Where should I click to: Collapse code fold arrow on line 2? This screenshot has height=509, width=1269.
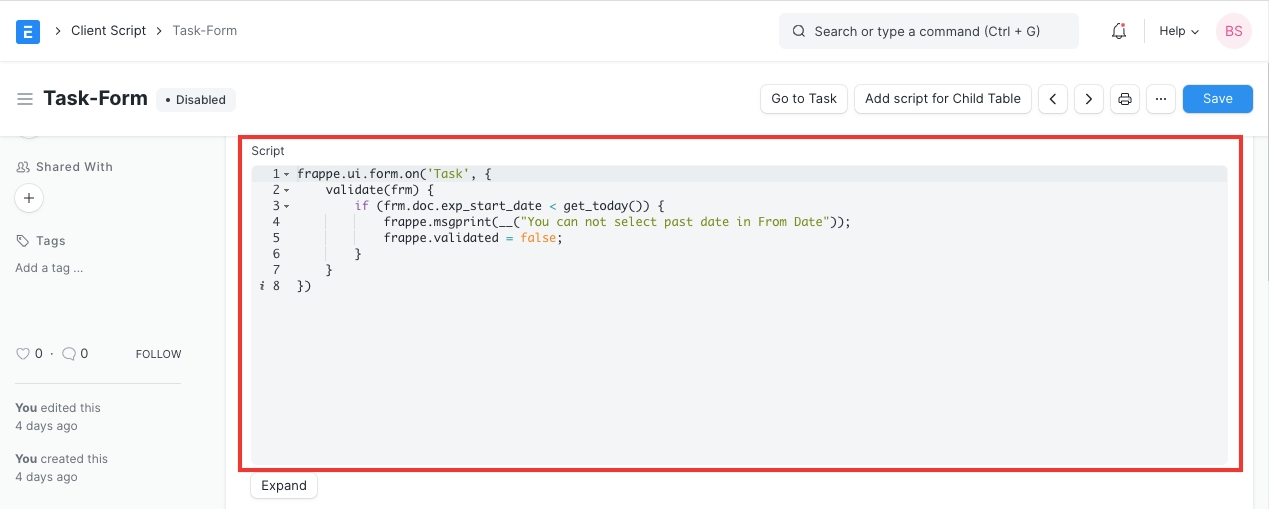287,190
